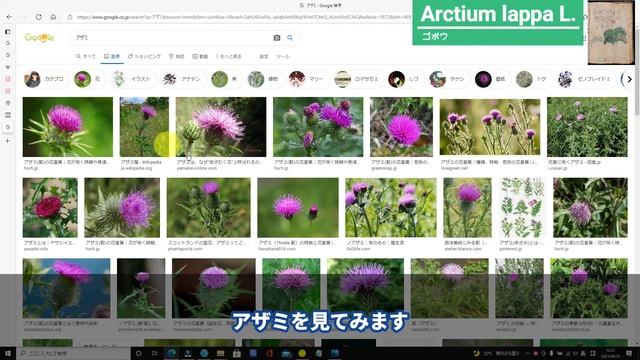Add a new tab with sidebar plus icon
The height and width of the screenshot is (360, 640).
coord(7,140)
